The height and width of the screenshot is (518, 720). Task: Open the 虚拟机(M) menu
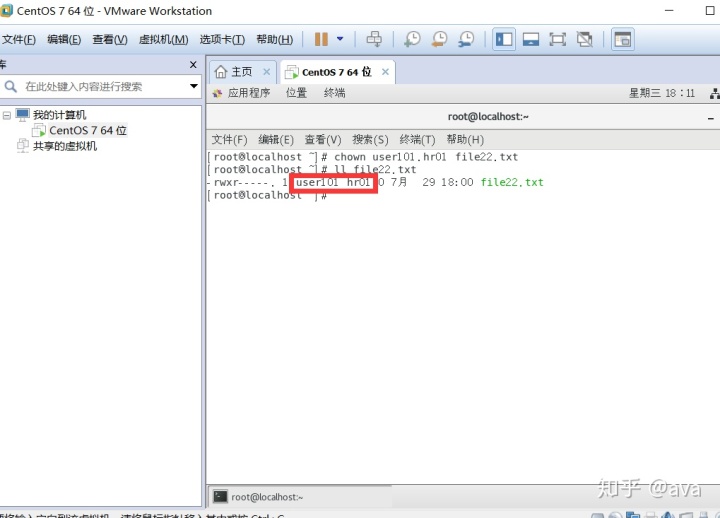163,39
